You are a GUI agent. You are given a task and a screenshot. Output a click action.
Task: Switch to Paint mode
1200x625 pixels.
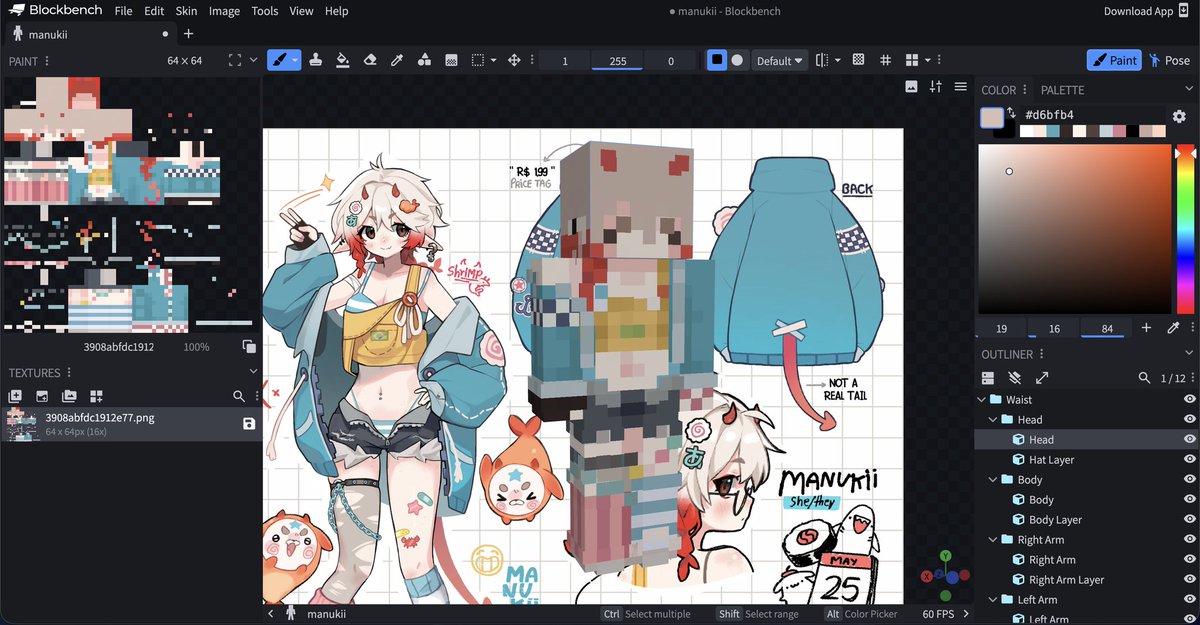coord(1113,60)
